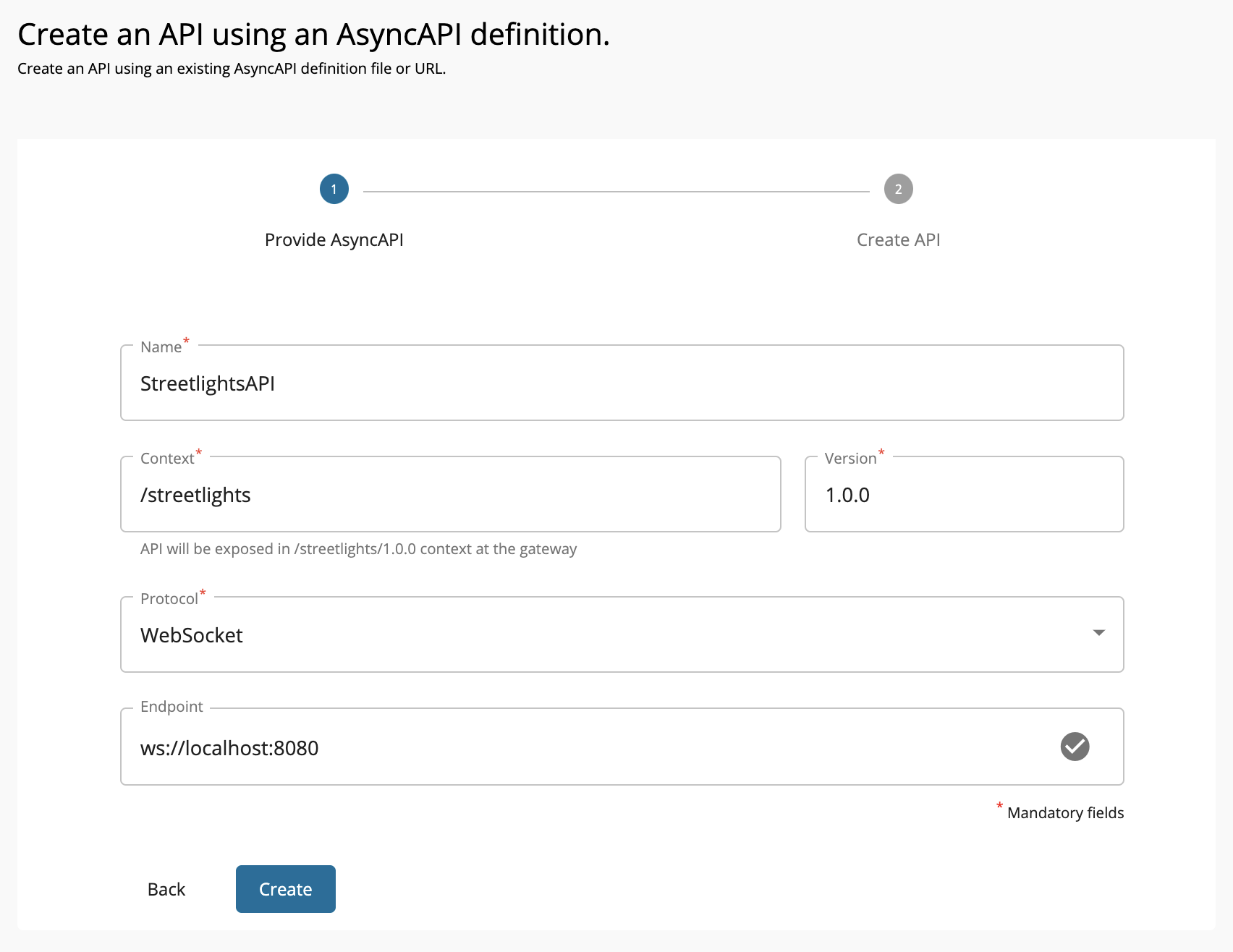Select the WebSocket protocol combo box
This screenshot has height=952, width=1233.
point(608,635)
